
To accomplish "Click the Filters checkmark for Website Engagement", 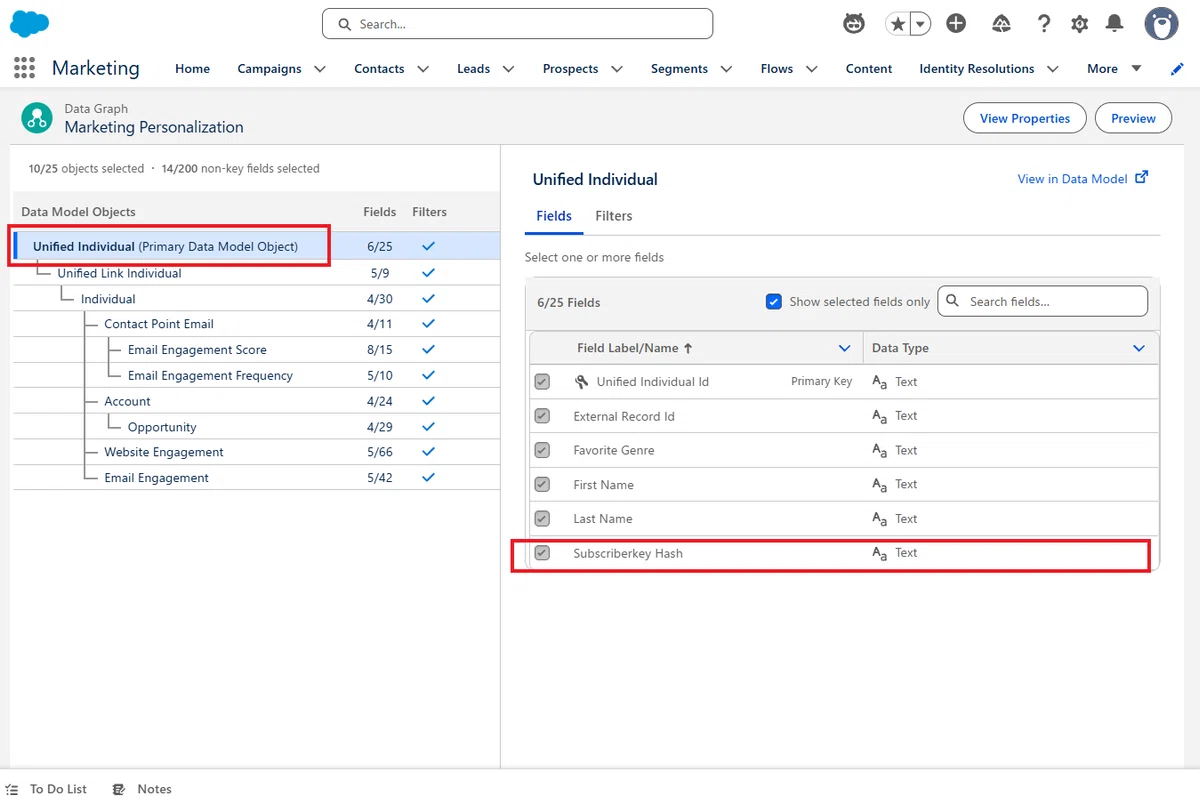I will point(429,452).
